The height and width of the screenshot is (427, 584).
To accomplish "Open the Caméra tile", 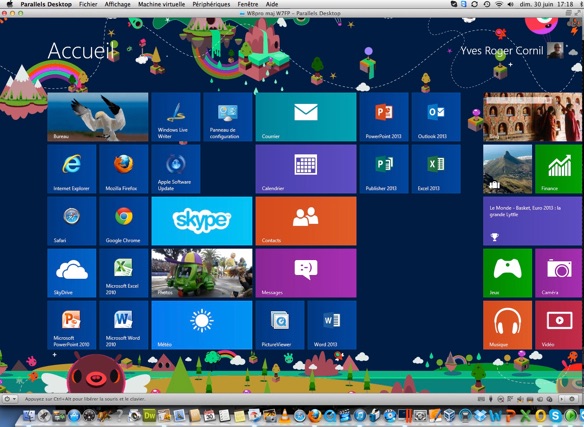I will click(x=558, y=273).
